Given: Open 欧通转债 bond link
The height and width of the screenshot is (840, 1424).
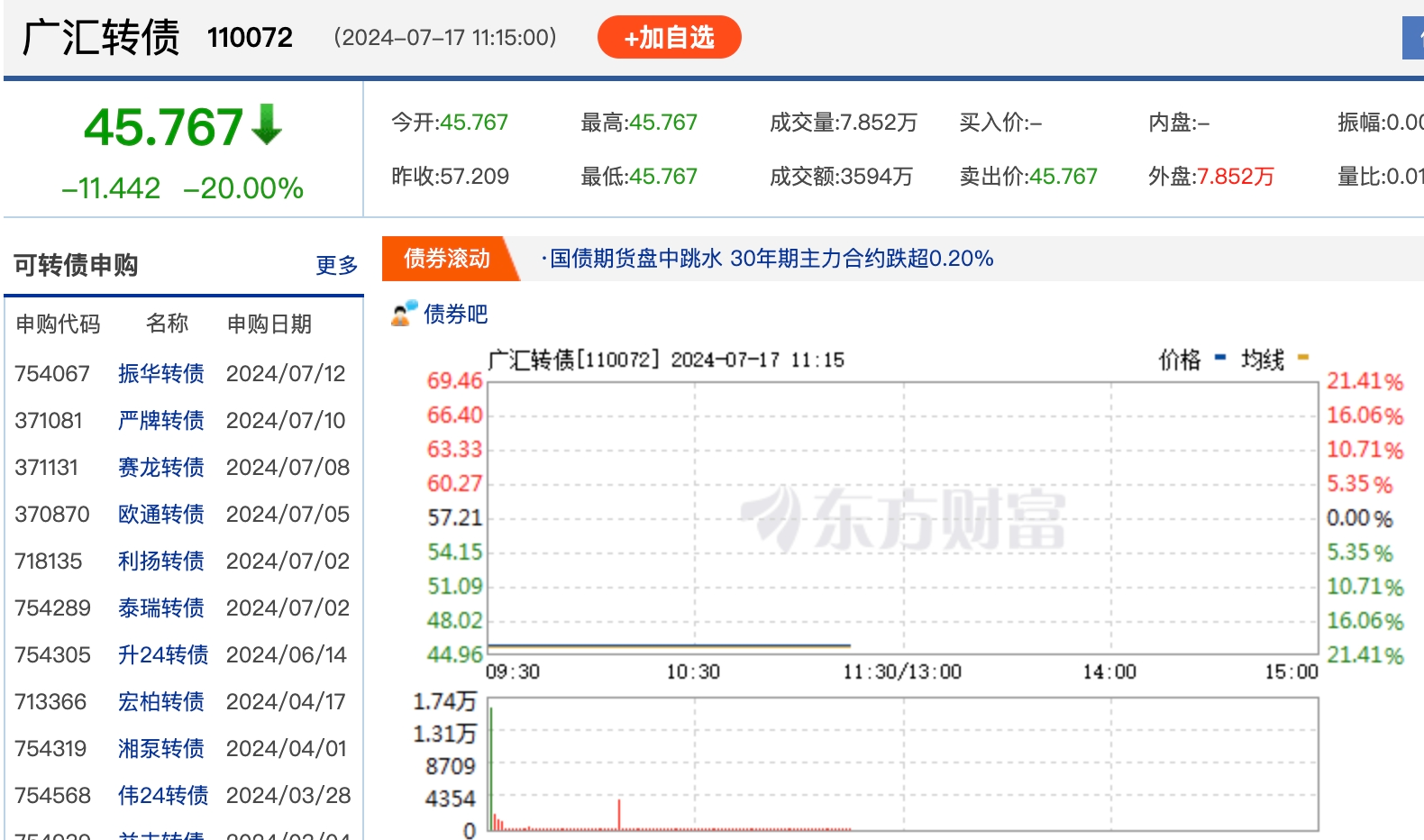Looking at the screenshot, I should [x=161, y=514].
